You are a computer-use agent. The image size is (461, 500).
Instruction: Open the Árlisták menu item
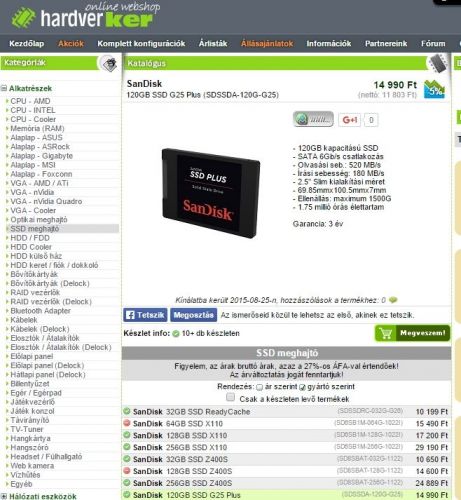pos(213,44)
